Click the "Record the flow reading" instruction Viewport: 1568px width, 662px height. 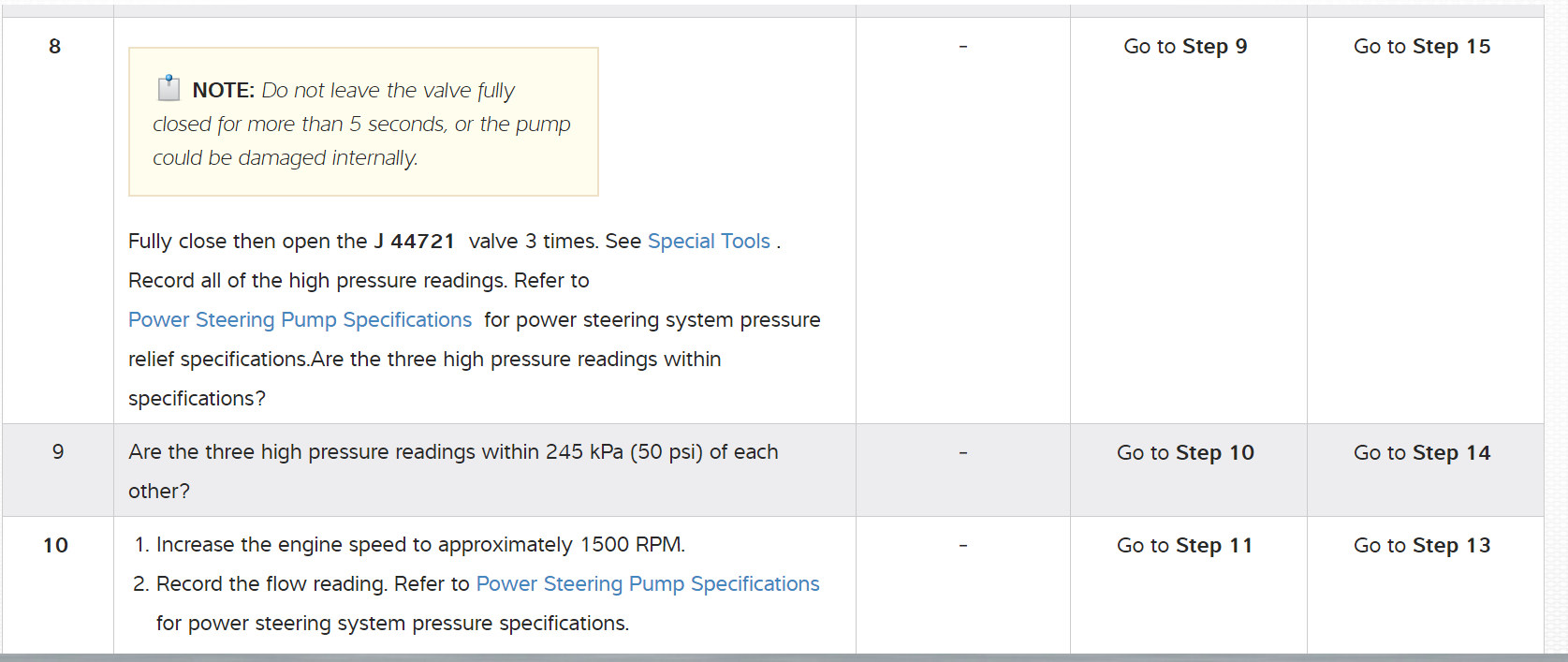point(312,584)
